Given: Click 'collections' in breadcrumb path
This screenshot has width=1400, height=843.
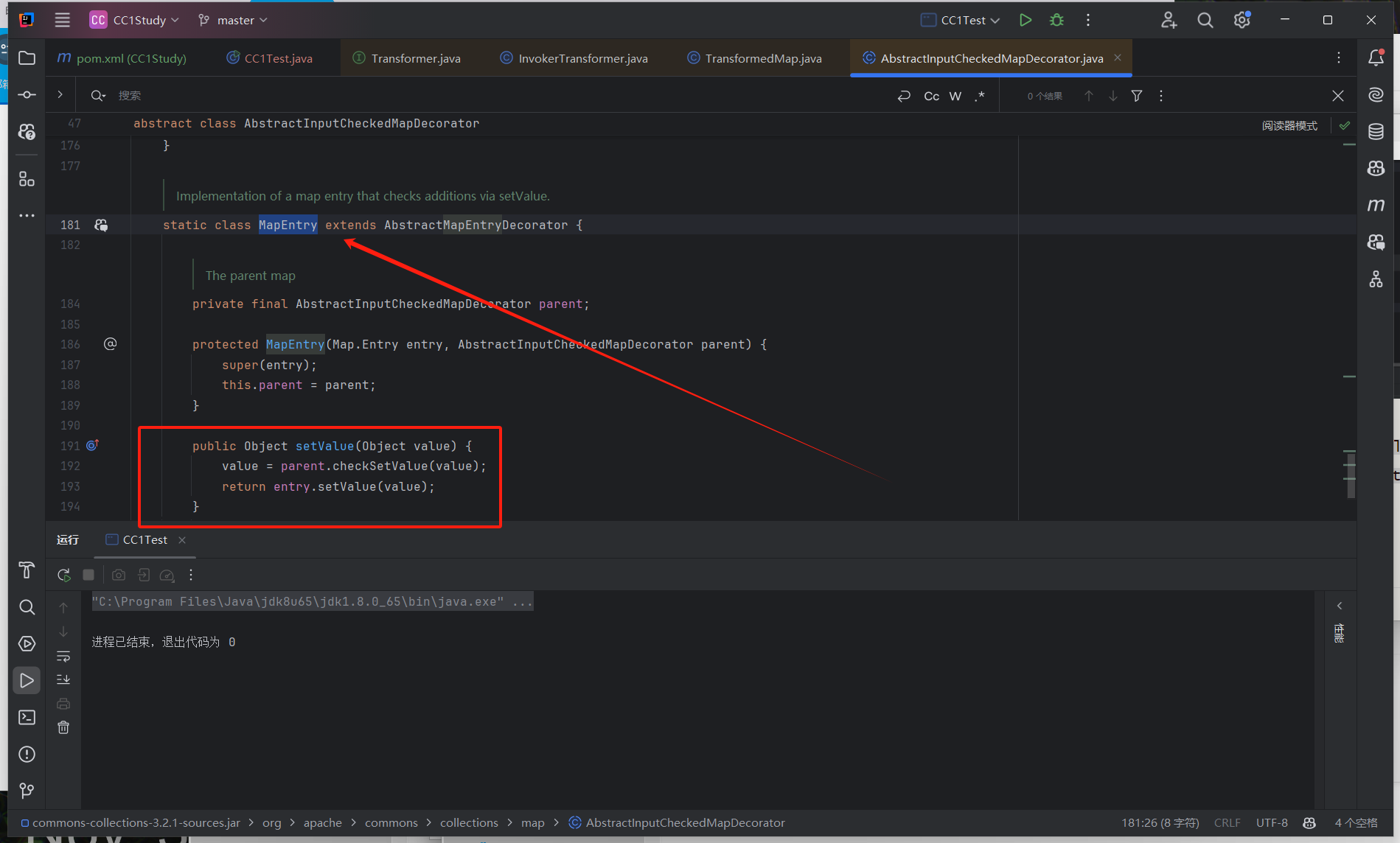Looking at the screenshot, I should coord(469,822).
